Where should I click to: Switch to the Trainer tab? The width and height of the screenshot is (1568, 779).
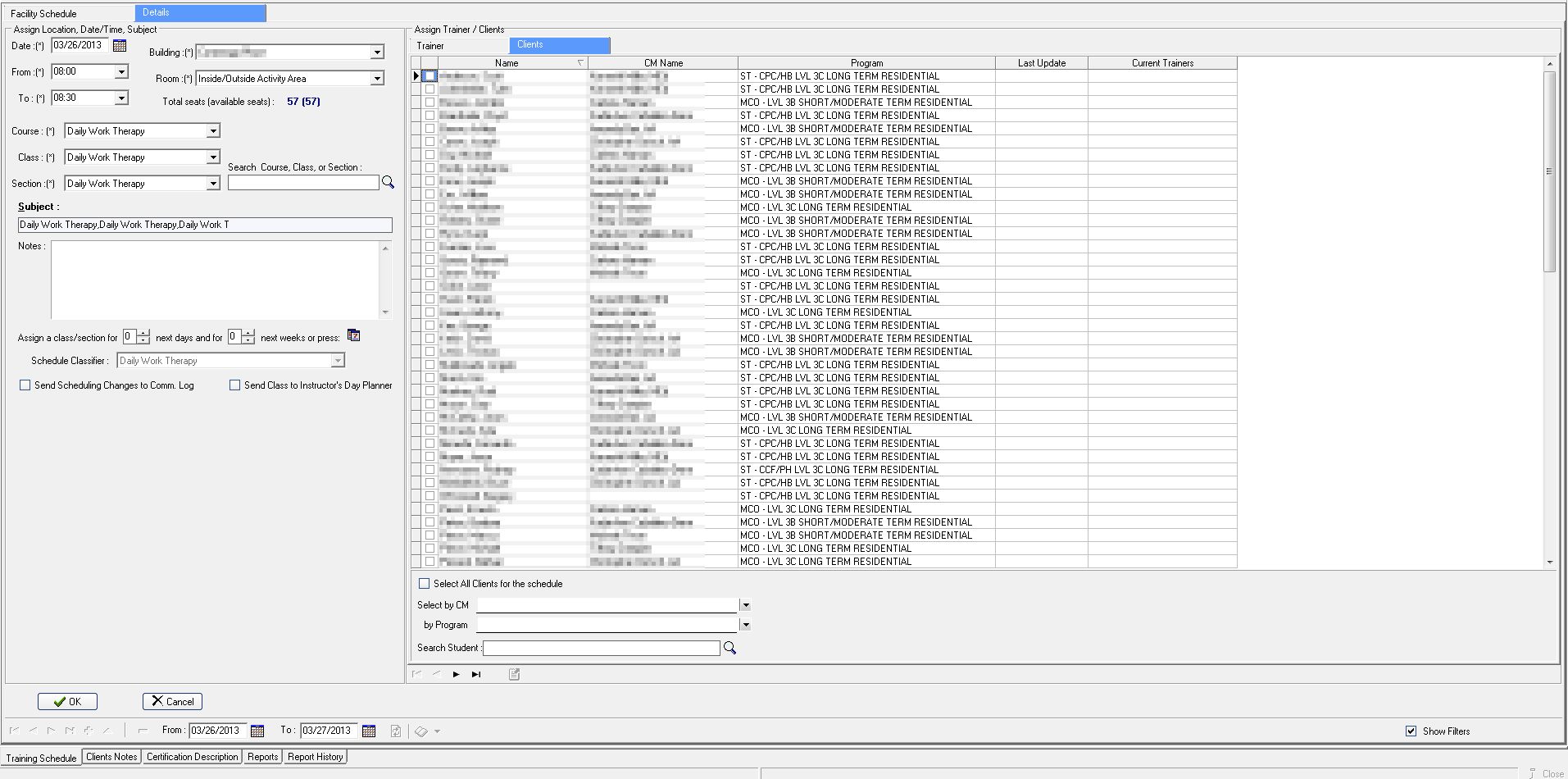[x=430, y=46]
